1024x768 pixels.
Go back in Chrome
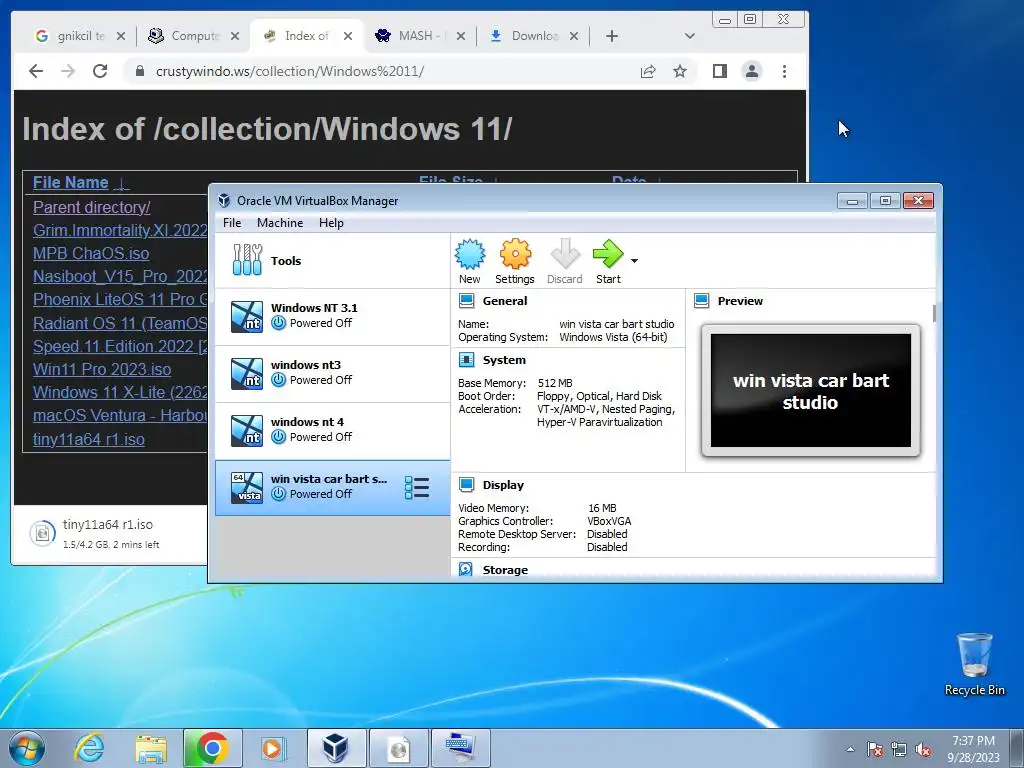click(36, 71)
